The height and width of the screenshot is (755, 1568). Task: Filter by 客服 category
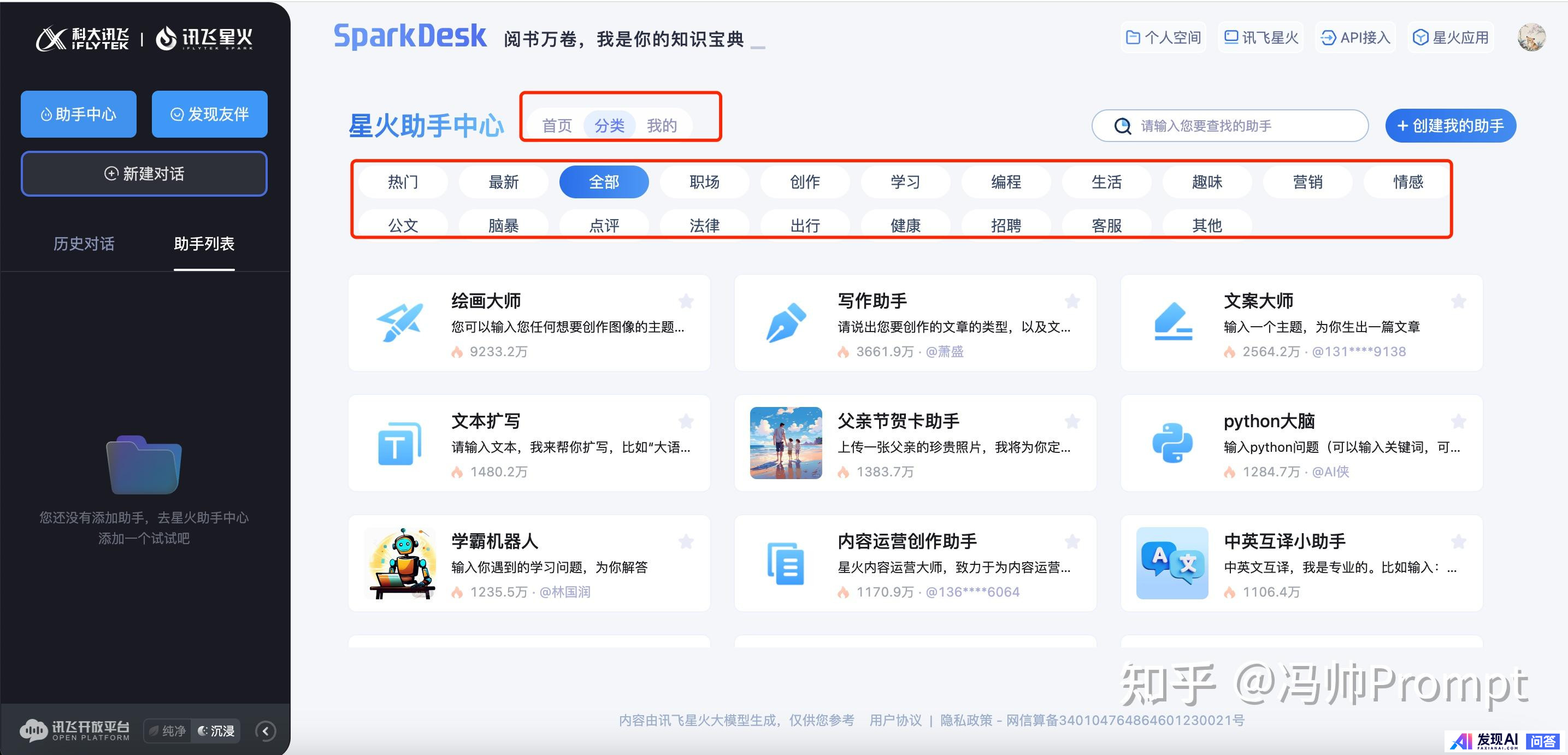coord(1106,225)
